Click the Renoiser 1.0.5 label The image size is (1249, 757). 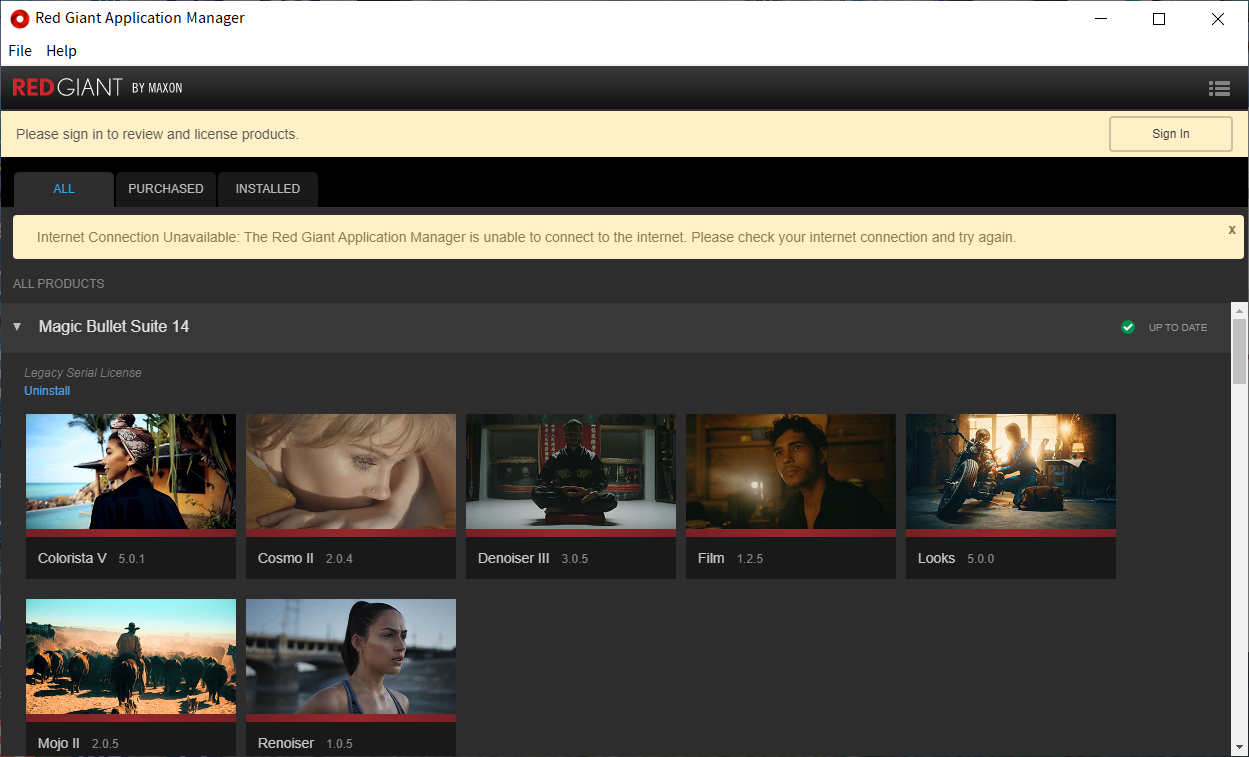[x=305, y=743]
